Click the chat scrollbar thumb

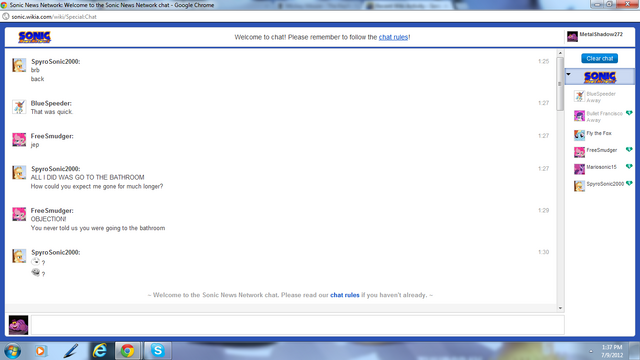click(x=560, y=84)
